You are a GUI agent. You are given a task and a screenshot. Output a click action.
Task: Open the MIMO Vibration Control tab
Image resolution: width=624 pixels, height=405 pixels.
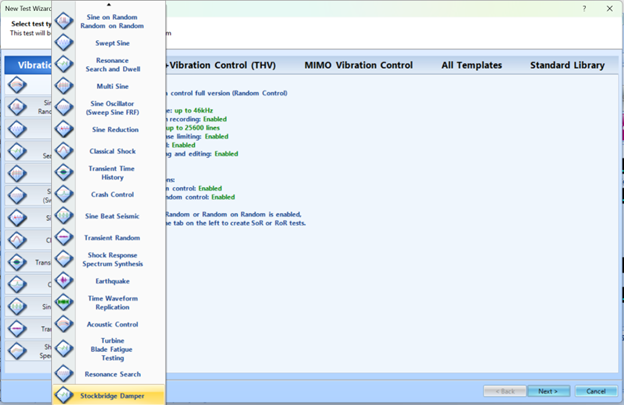click(x=358, y=65)
